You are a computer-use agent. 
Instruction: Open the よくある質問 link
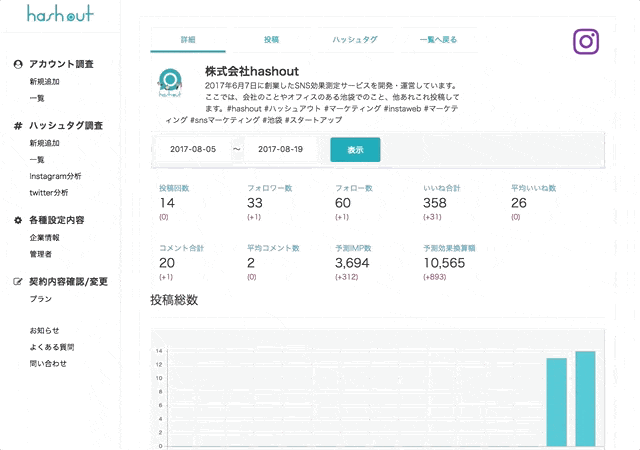[52, 347]
